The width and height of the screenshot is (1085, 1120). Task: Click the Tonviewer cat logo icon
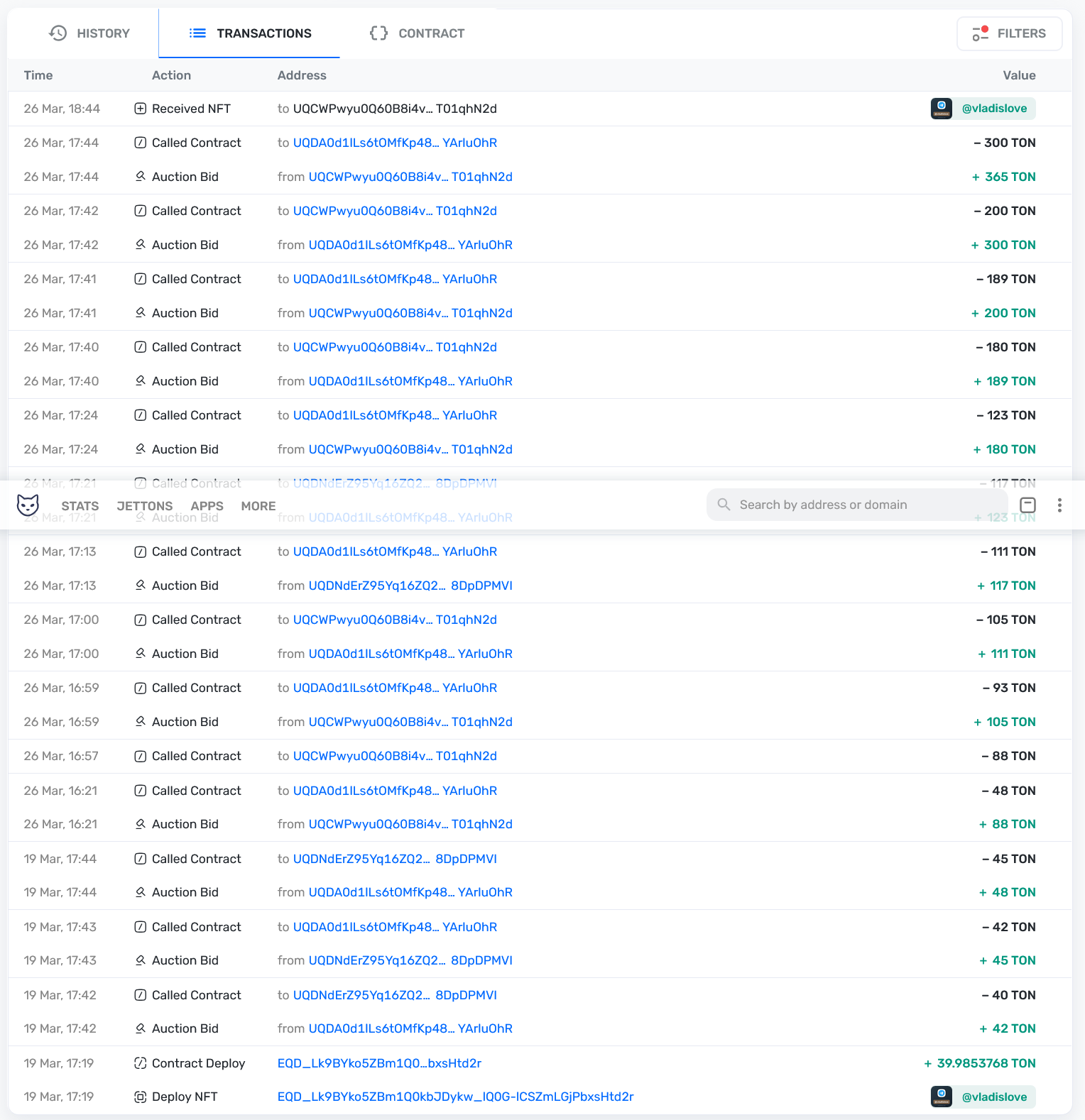pyautogui.click(x=28, y=505)
